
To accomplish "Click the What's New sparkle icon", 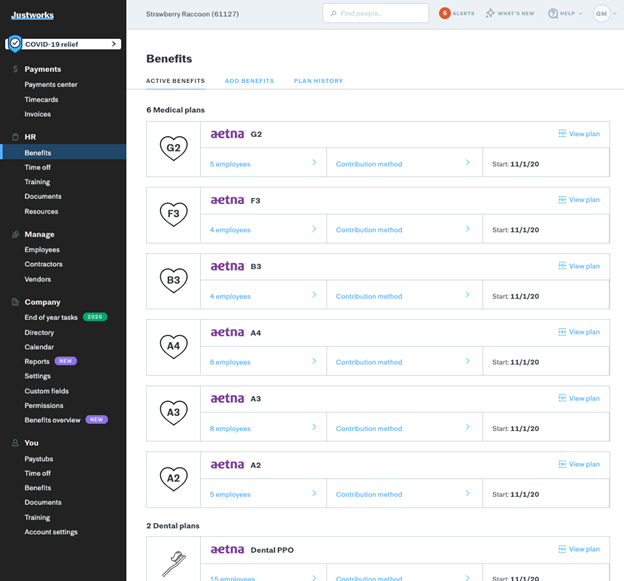I will (x=490, y=13).
